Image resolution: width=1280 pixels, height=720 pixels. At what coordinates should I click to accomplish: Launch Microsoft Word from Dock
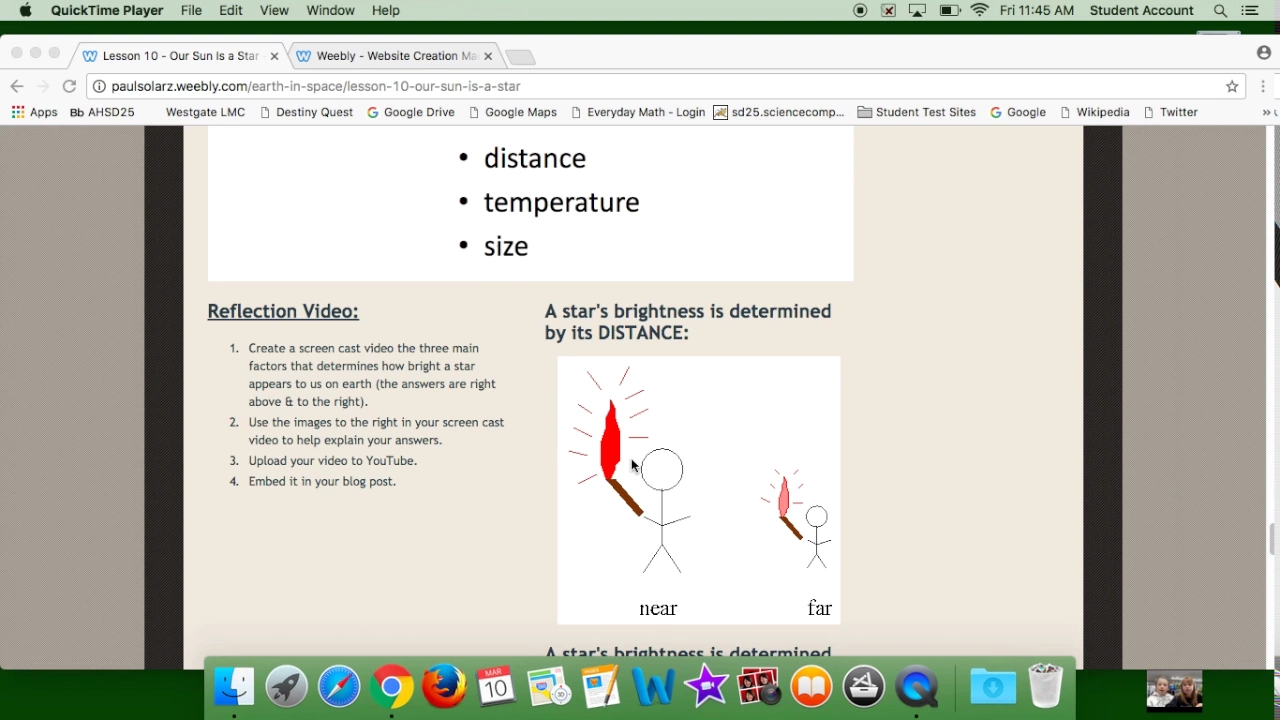653,687
